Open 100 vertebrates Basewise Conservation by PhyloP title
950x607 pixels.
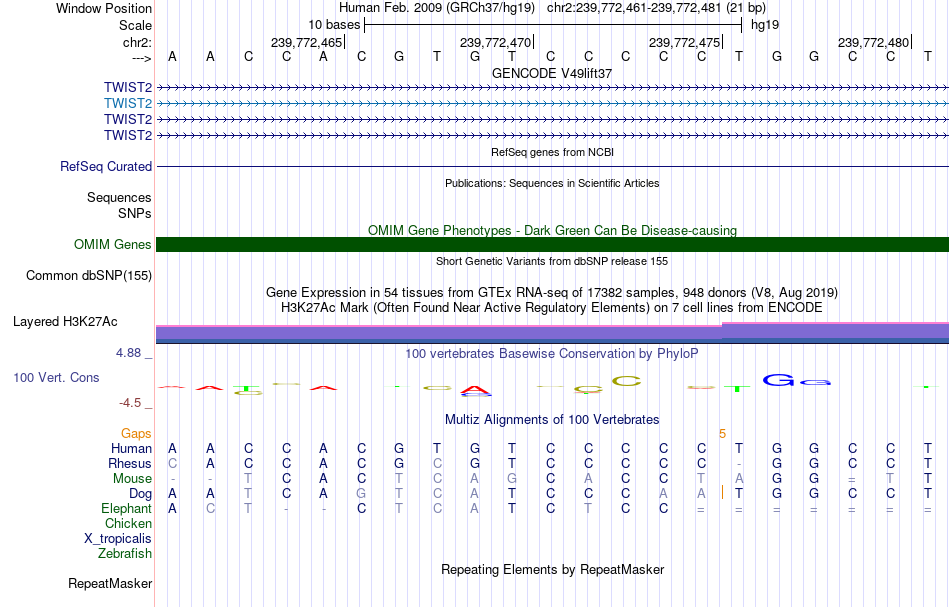point(552,354)
